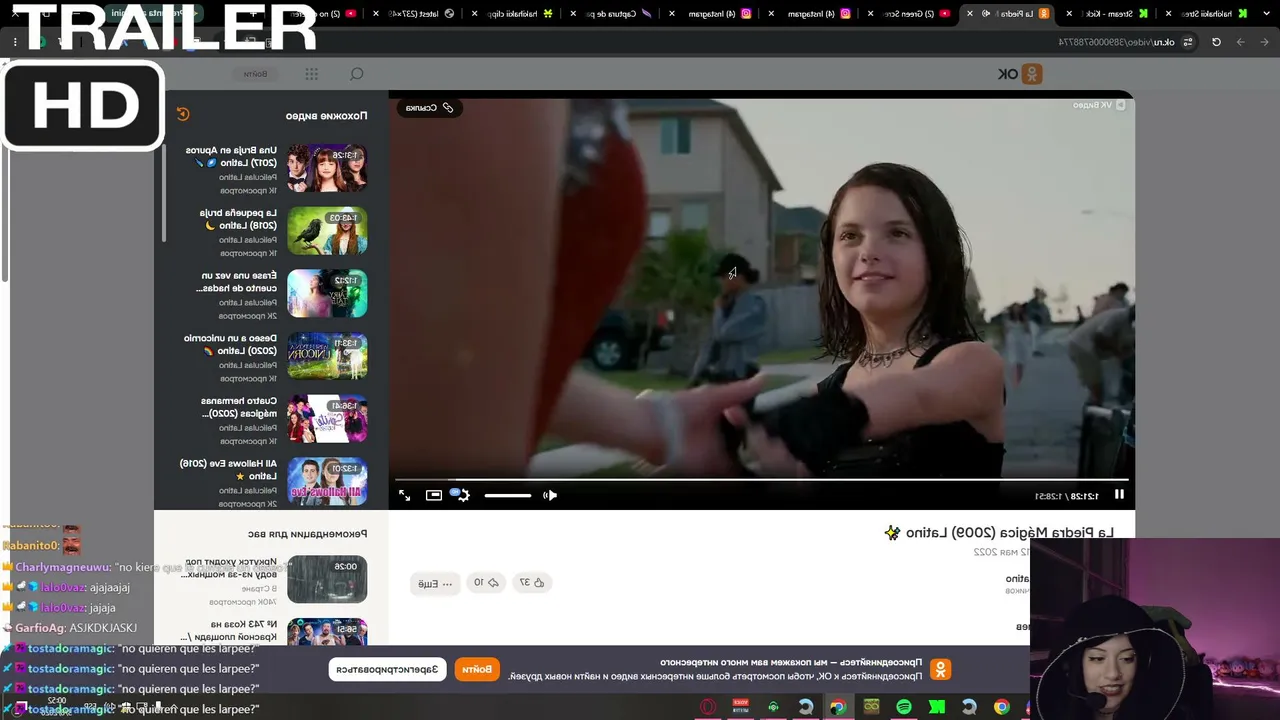The height and width of the screenshot is (720, 1280).
Task: Open the recommended 56:51 video thumbnail
Action: (327, 633)
